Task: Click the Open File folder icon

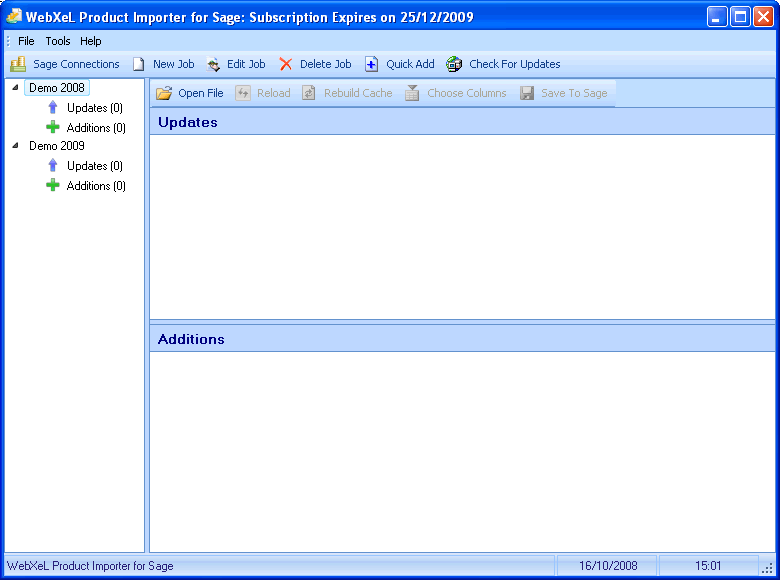Action: click(x=164, y=93)
